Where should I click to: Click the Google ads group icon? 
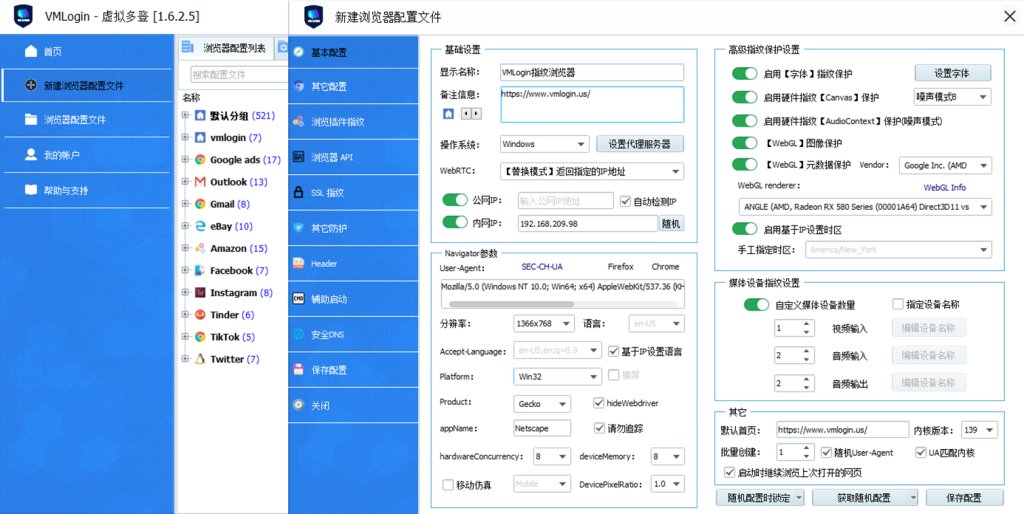point(200,159)
